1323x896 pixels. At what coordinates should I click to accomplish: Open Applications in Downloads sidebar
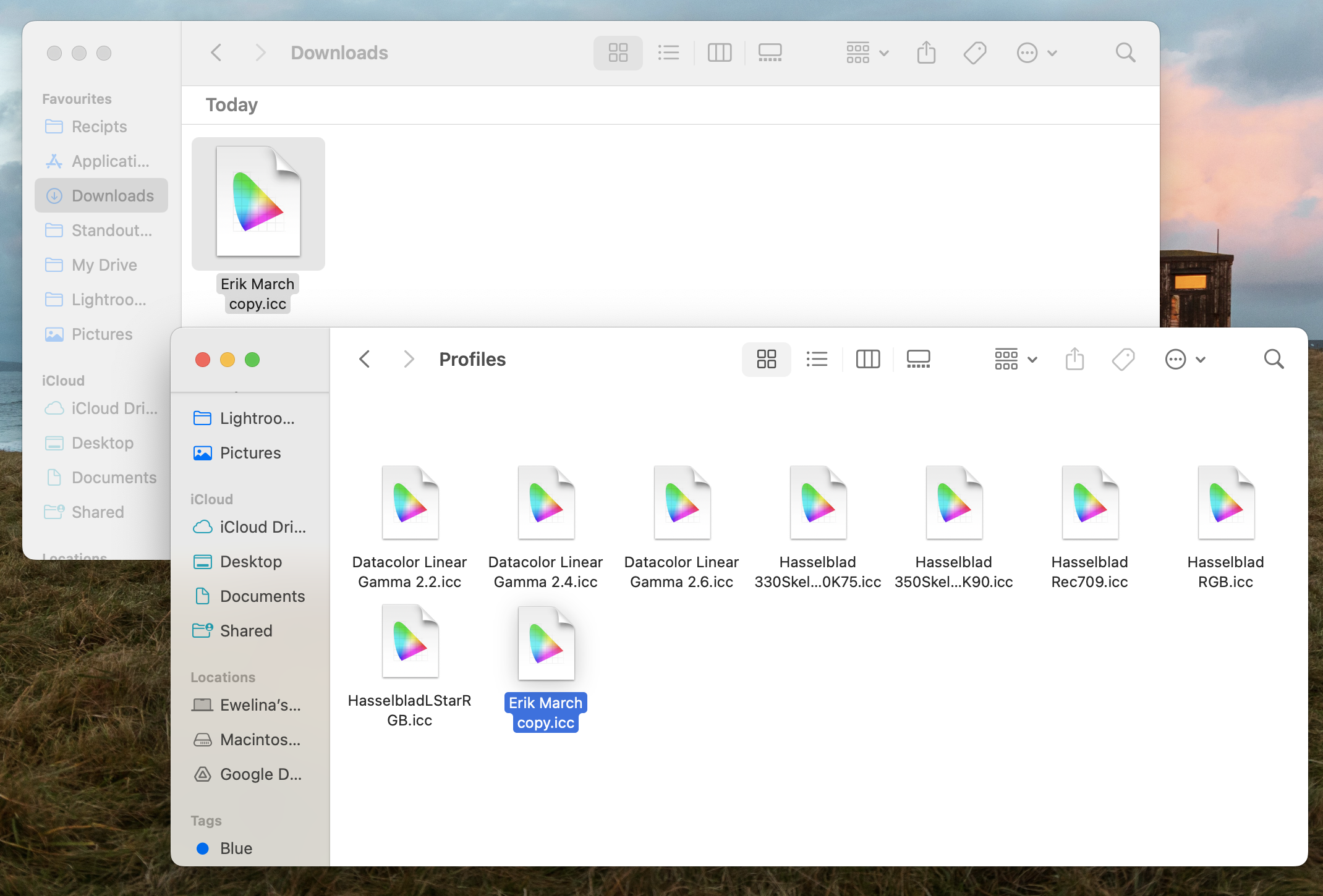(101, 161)
